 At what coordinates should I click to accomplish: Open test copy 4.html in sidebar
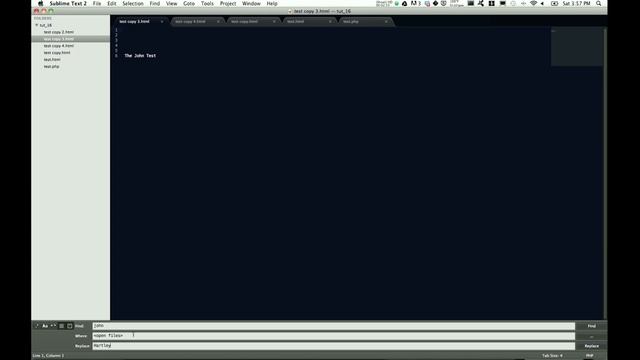click(59, 46)
